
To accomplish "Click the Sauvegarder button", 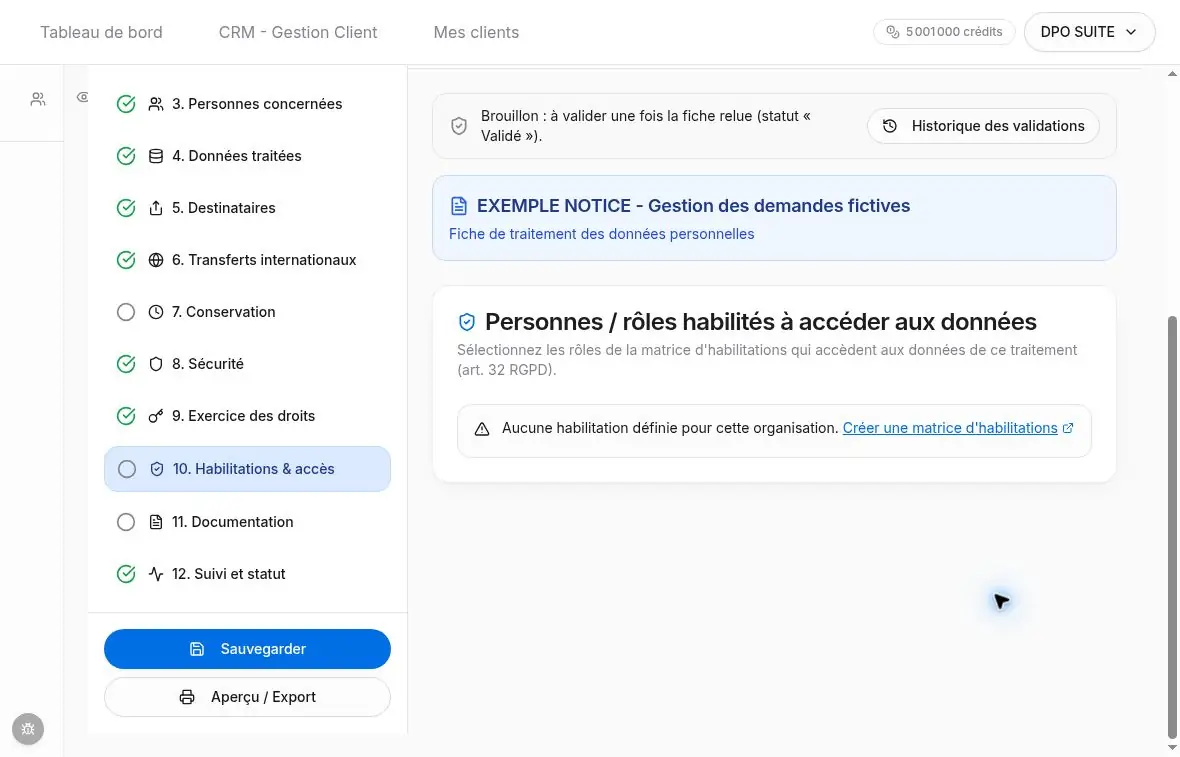I will point(247,649).
